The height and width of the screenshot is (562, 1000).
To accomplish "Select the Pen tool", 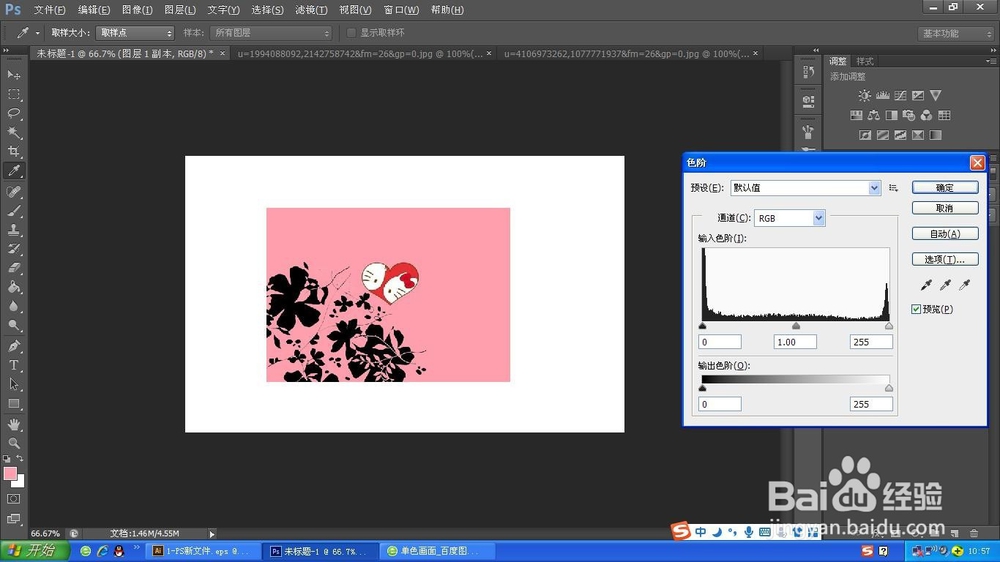I will 13,346.
